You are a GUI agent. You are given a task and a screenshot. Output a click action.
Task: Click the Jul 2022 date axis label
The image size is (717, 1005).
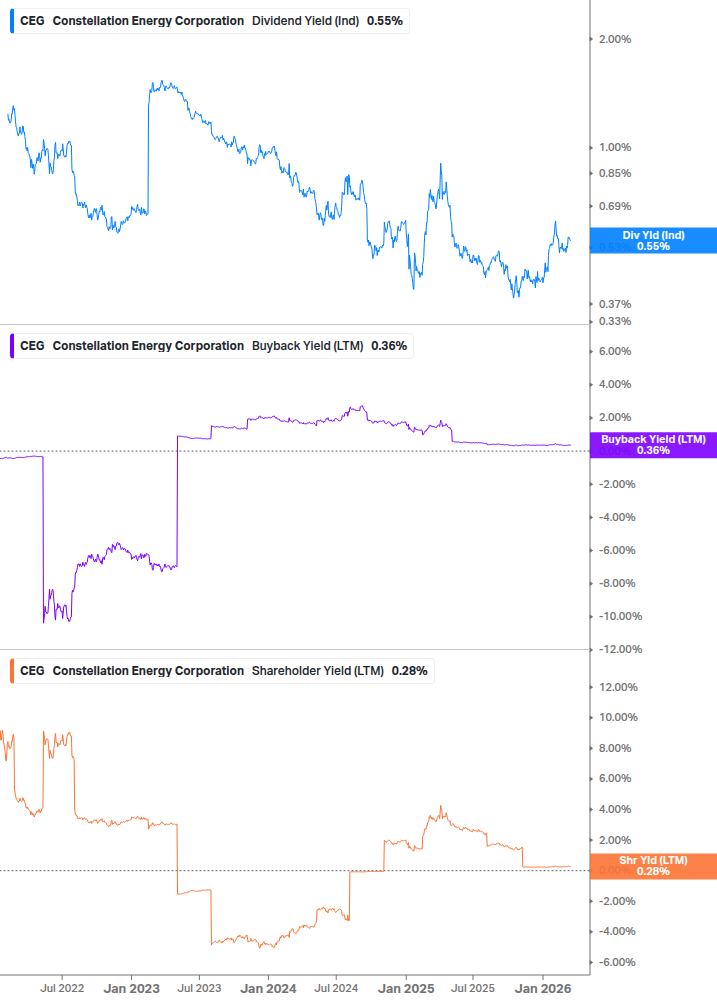coord(62,988)
